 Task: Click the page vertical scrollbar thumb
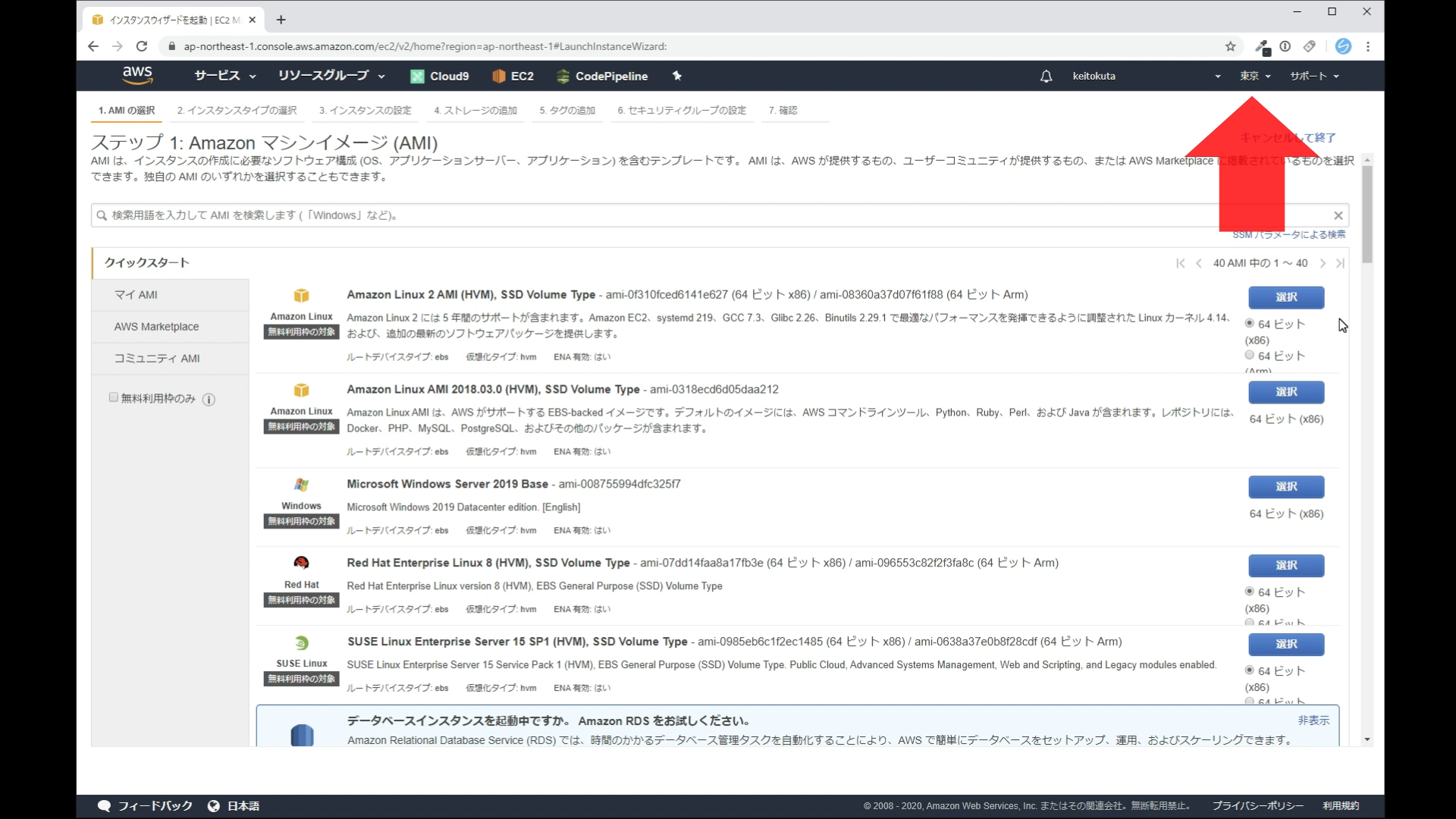click(1367, 215)
